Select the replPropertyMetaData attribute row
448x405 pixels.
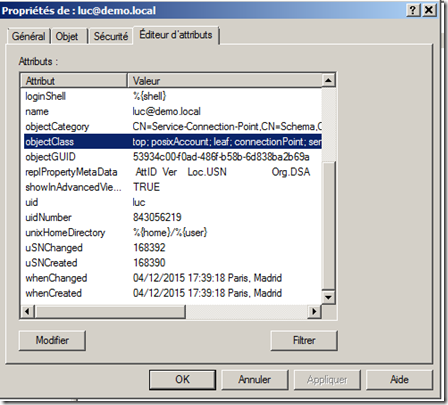[172, 172]
